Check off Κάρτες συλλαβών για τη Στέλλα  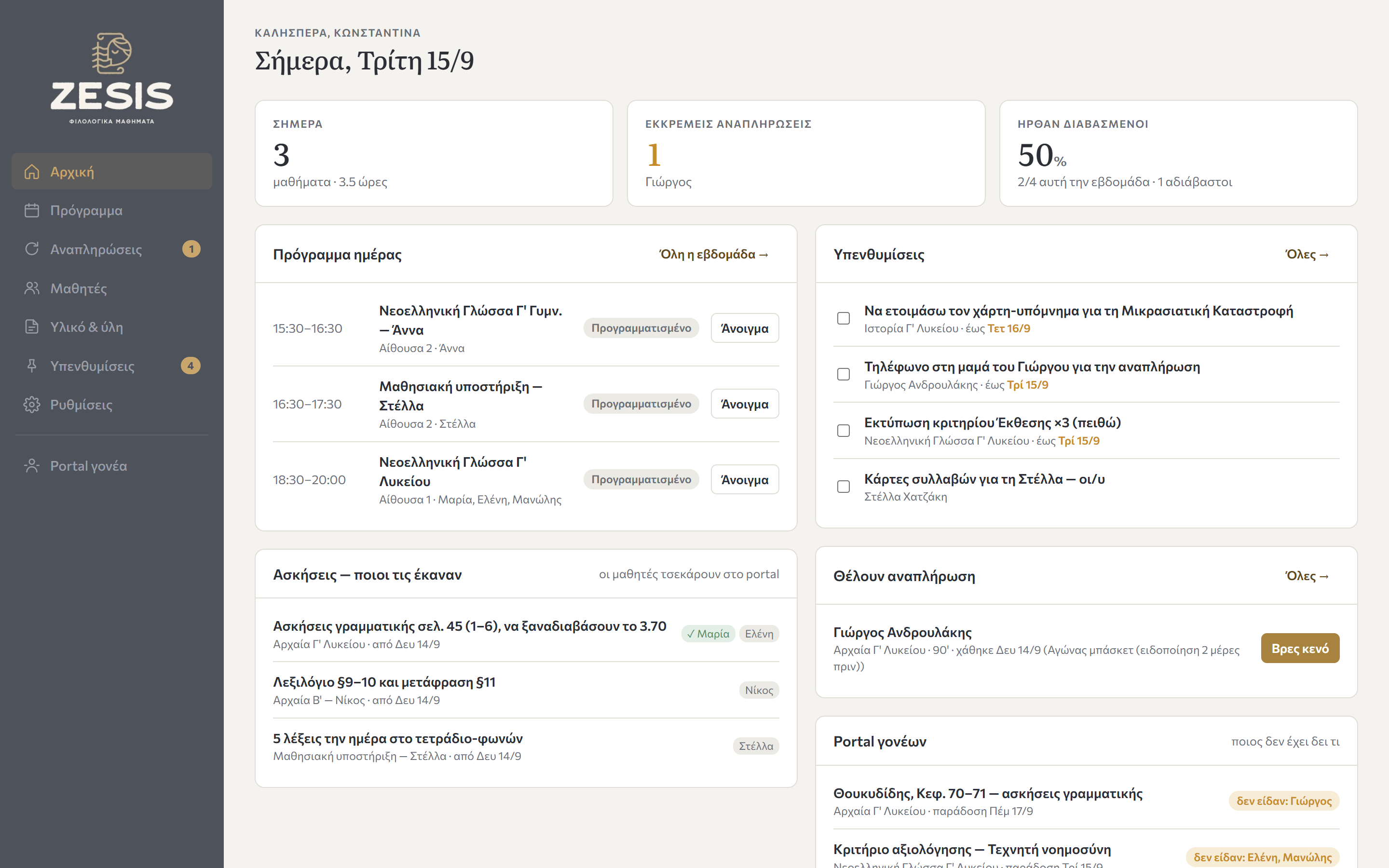(x=843, y=487)
